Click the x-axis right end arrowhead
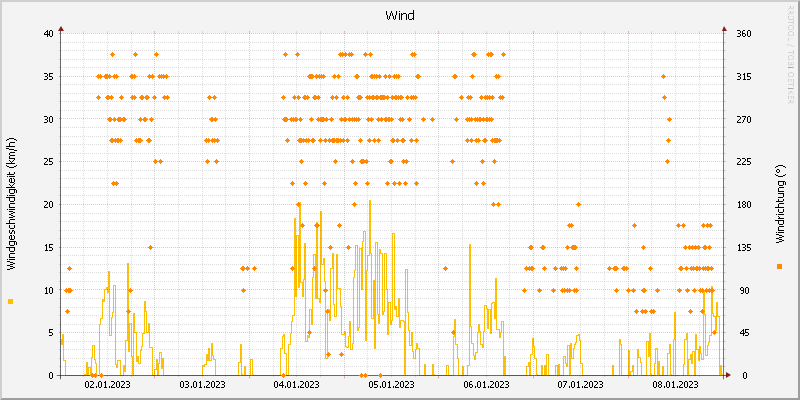The image size is (800, 400). 728,376
